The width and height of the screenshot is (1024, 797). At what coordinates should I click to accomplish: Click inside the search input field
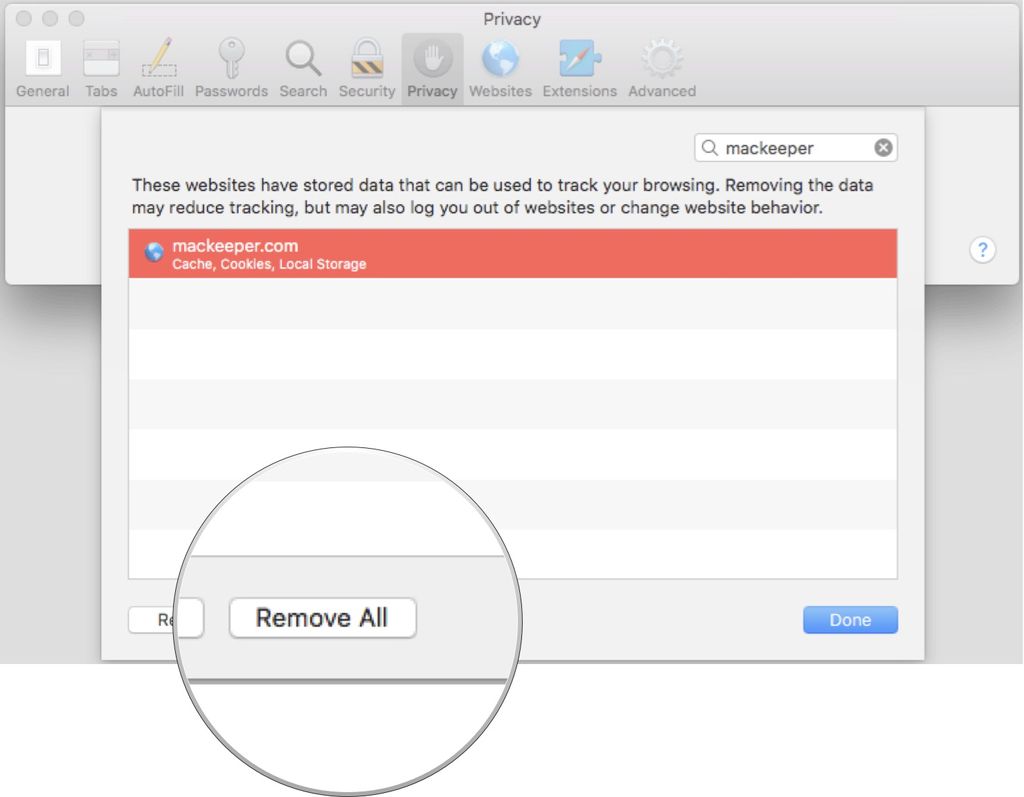(x=790, y=147)
